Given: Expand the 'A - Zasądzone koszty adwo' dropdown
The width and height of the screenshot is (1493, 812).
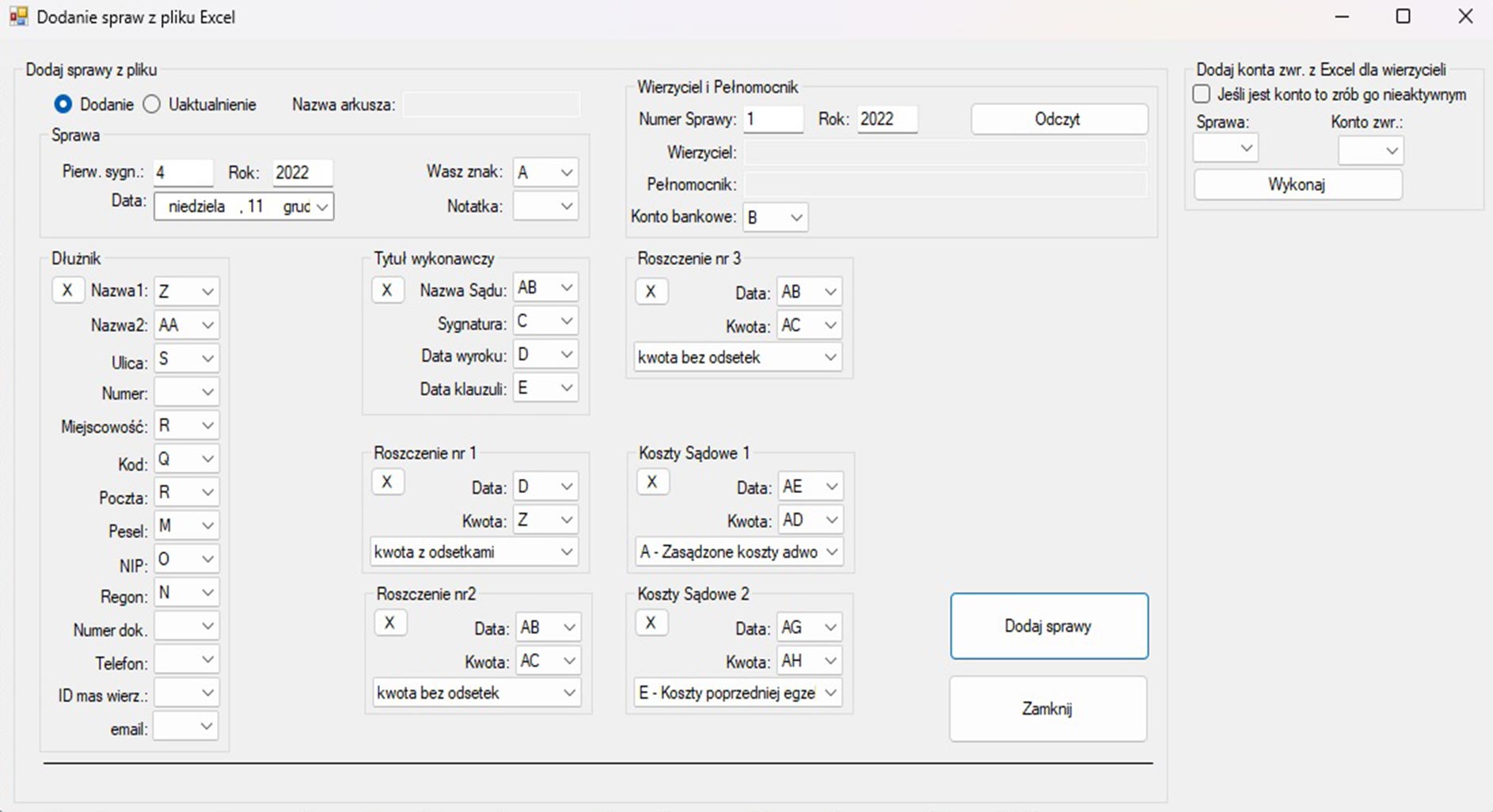Looking at the screenshot, I should [x=831, y=552].
